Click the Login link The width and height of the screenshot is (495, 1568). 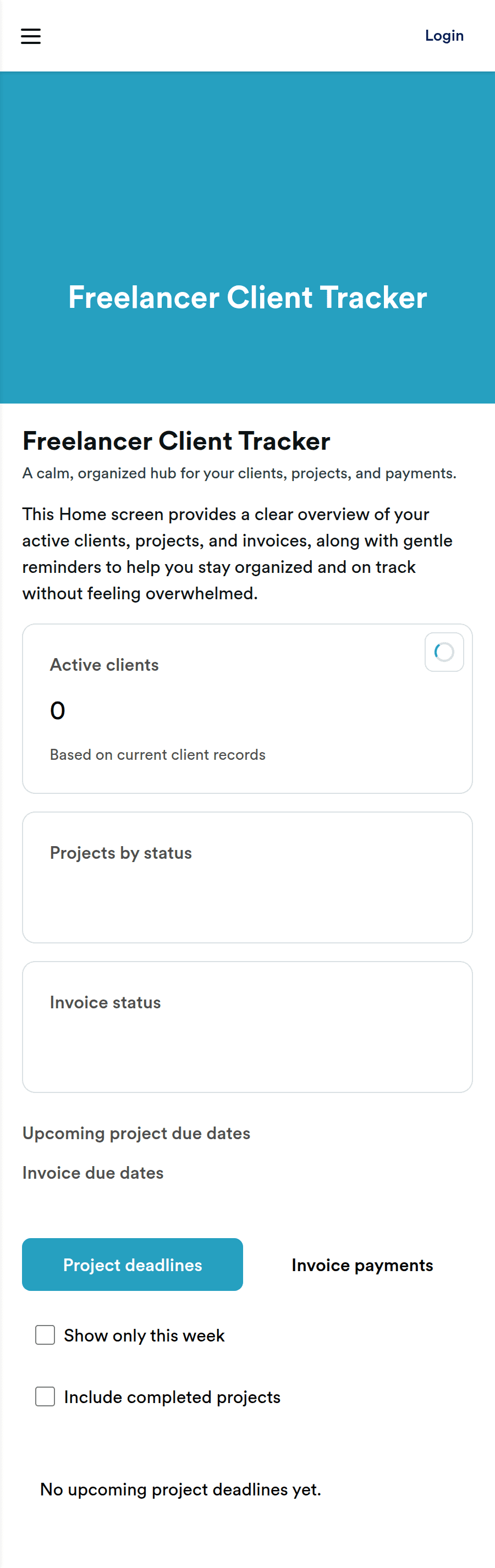click(444, 36)
